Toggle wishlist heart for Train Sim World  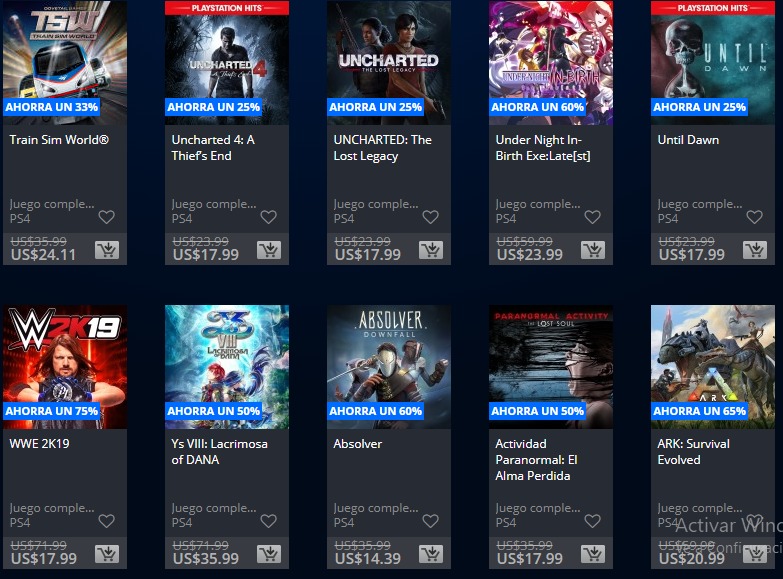point(106,217)
